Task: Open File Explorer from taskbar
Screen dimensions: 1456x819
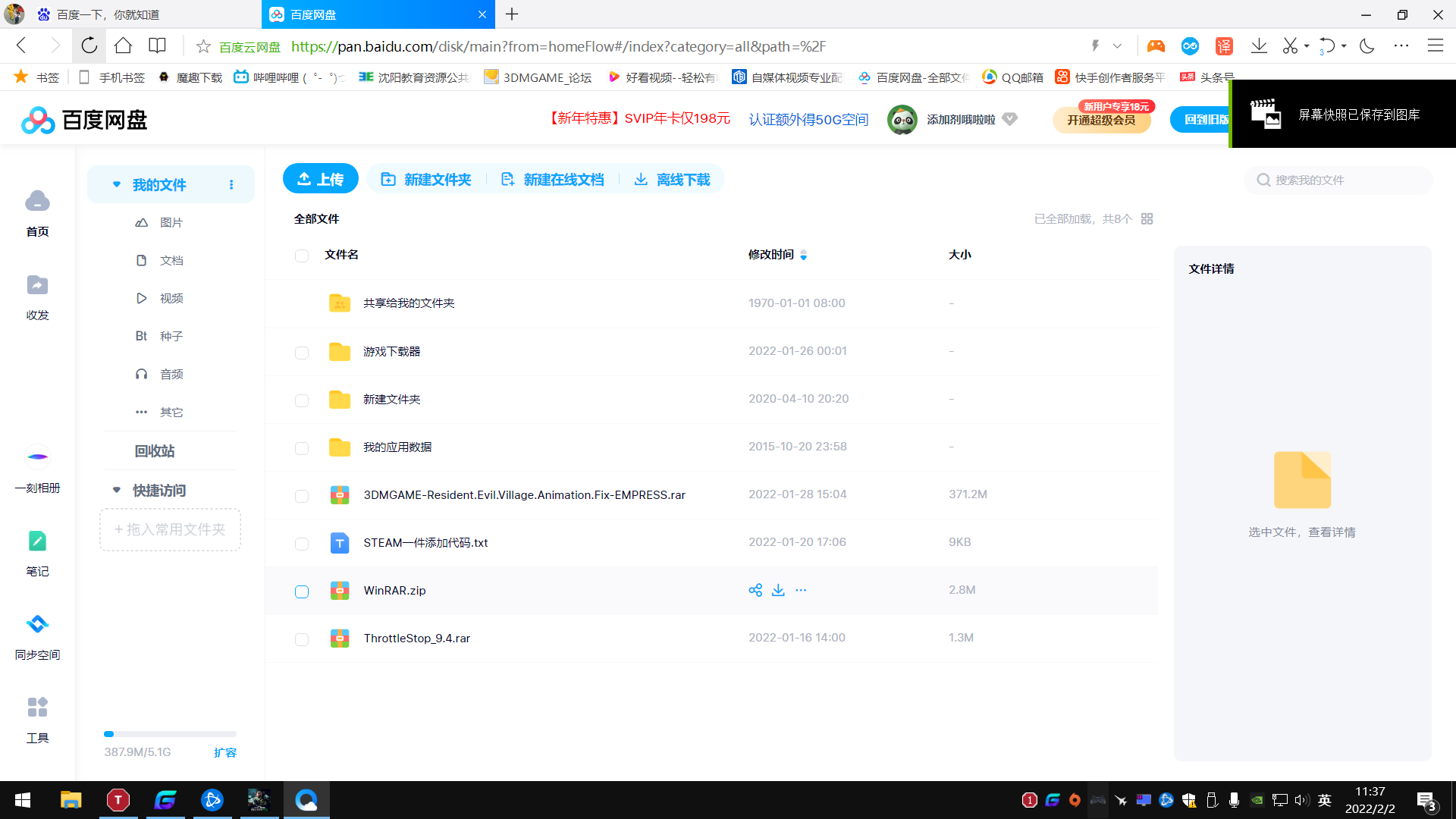Action: (x=71, y=800)
